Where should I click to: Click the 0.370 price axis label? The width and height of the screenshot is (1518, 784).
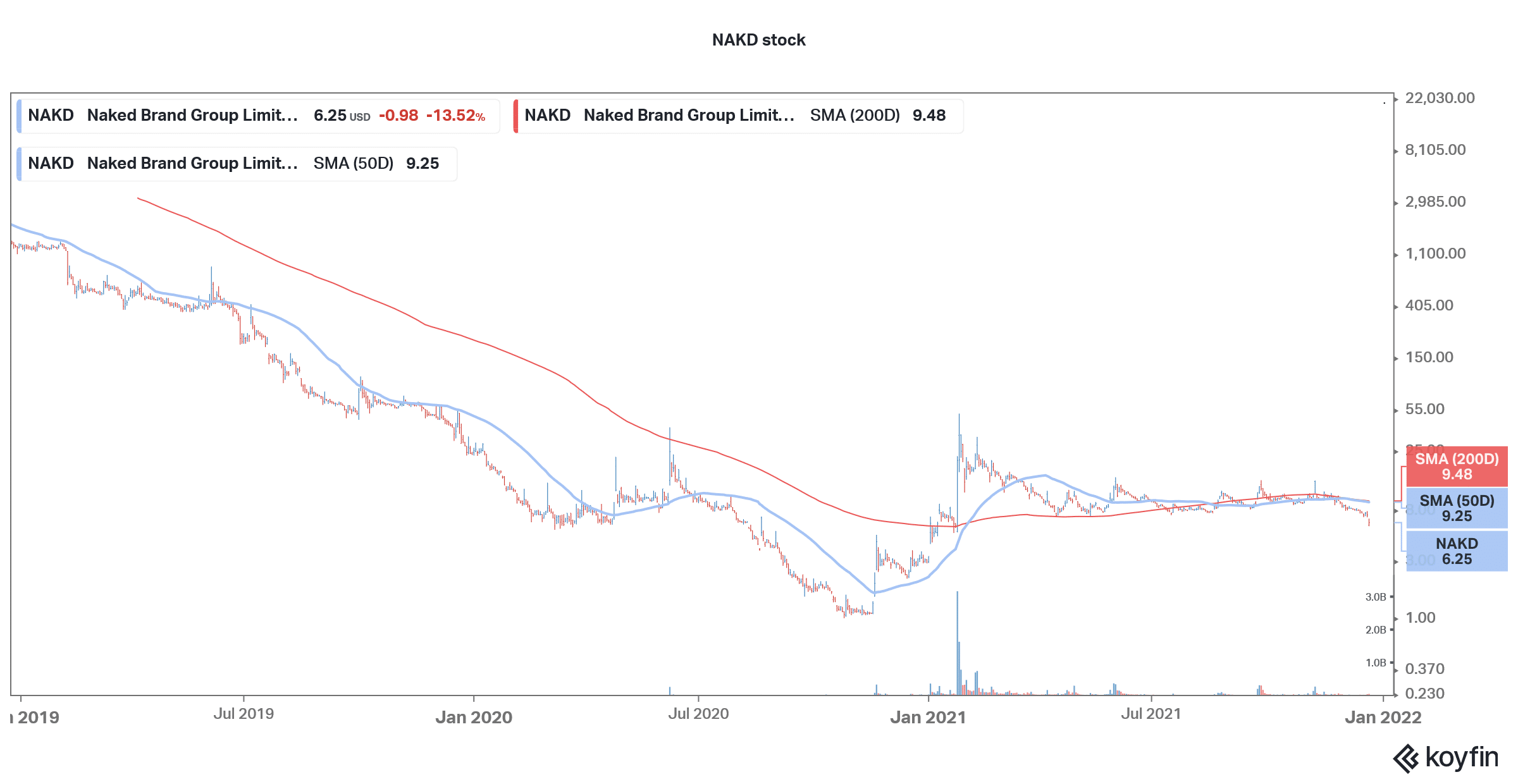tap(1424, 669)
